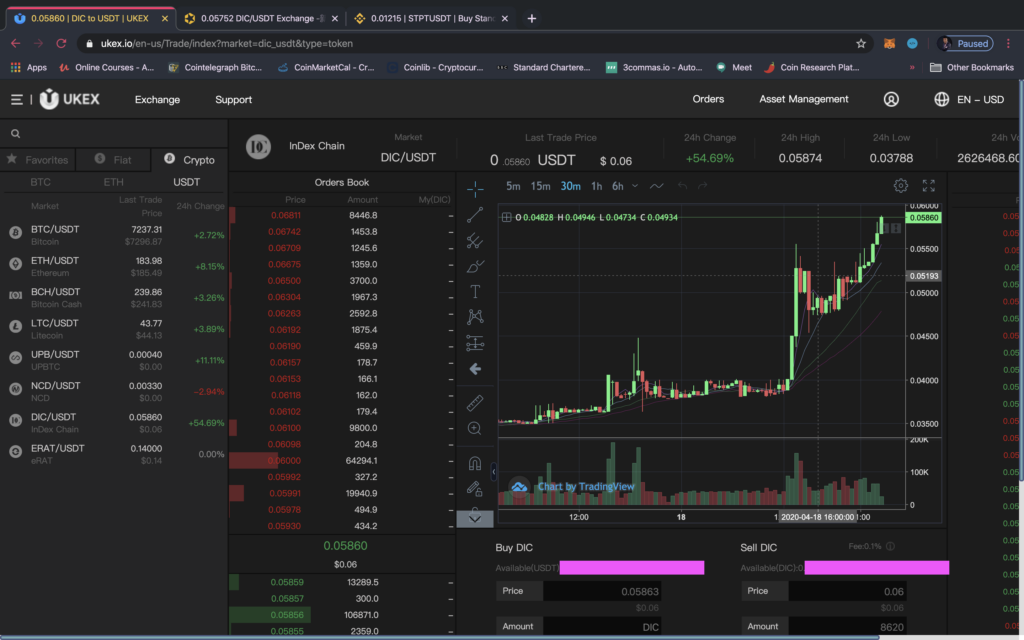Expand more drawing tools with bottom chevron
The height and width of the screenshot is (640, 1024).
point(475,519)
